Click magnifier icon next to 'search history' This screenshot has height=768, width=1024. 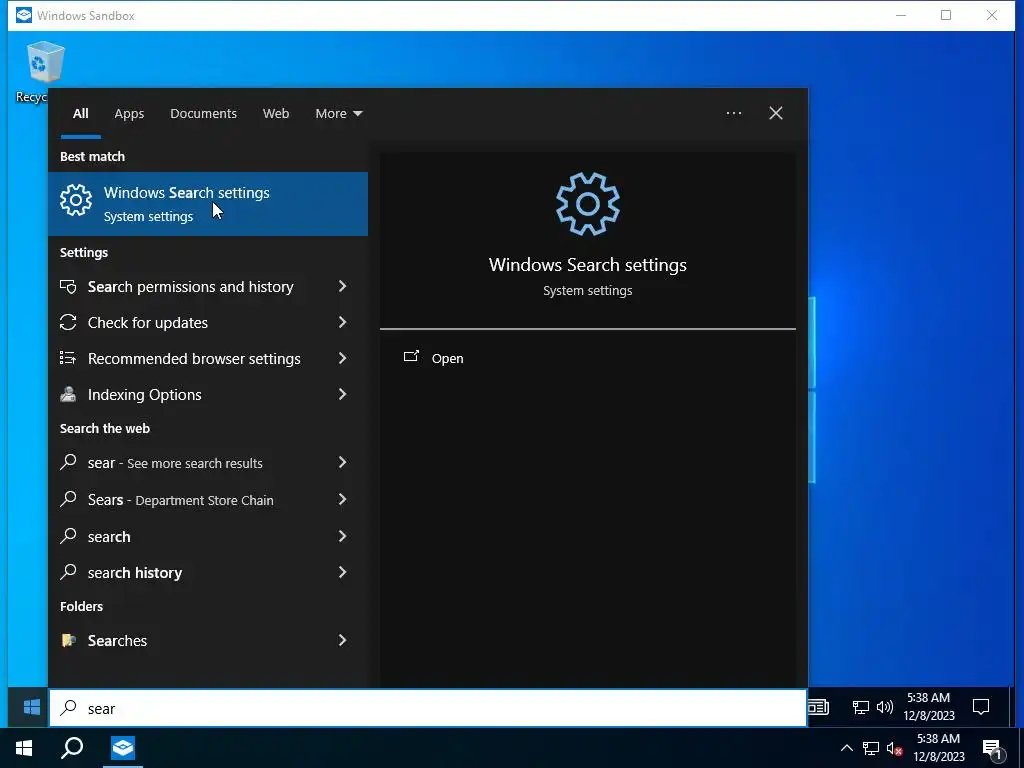click(69, 572)
